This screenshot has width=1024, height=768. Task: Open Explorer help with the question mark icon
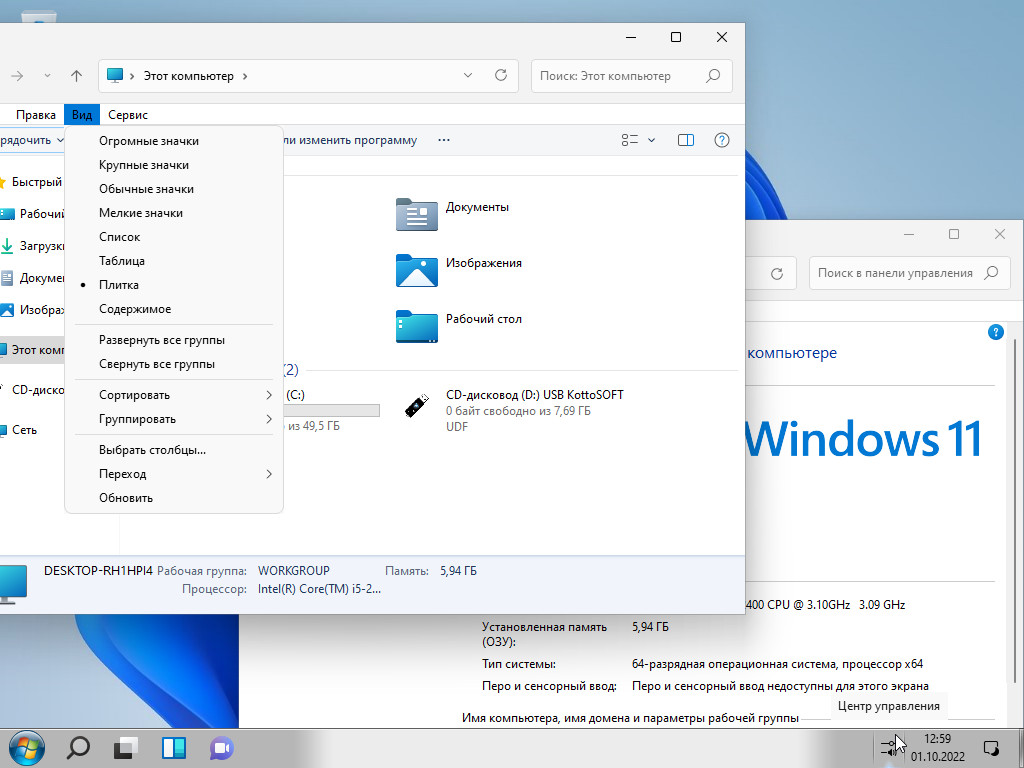tap(722, 140)
